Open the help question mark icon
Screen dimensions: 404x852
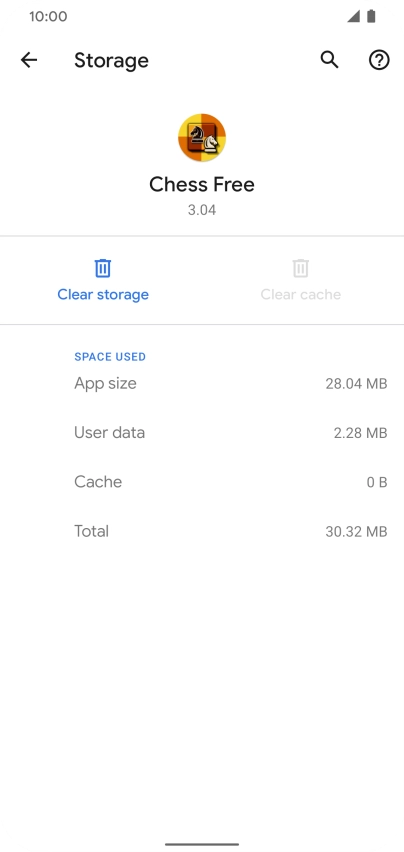(x=379, y=60)
